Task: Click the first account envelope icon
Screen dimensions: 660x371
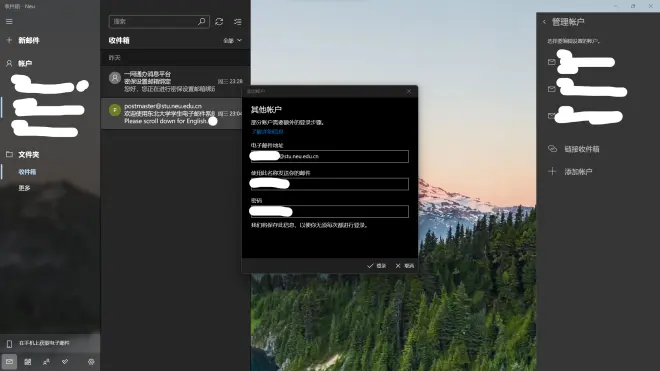Action: pos(551,62)
